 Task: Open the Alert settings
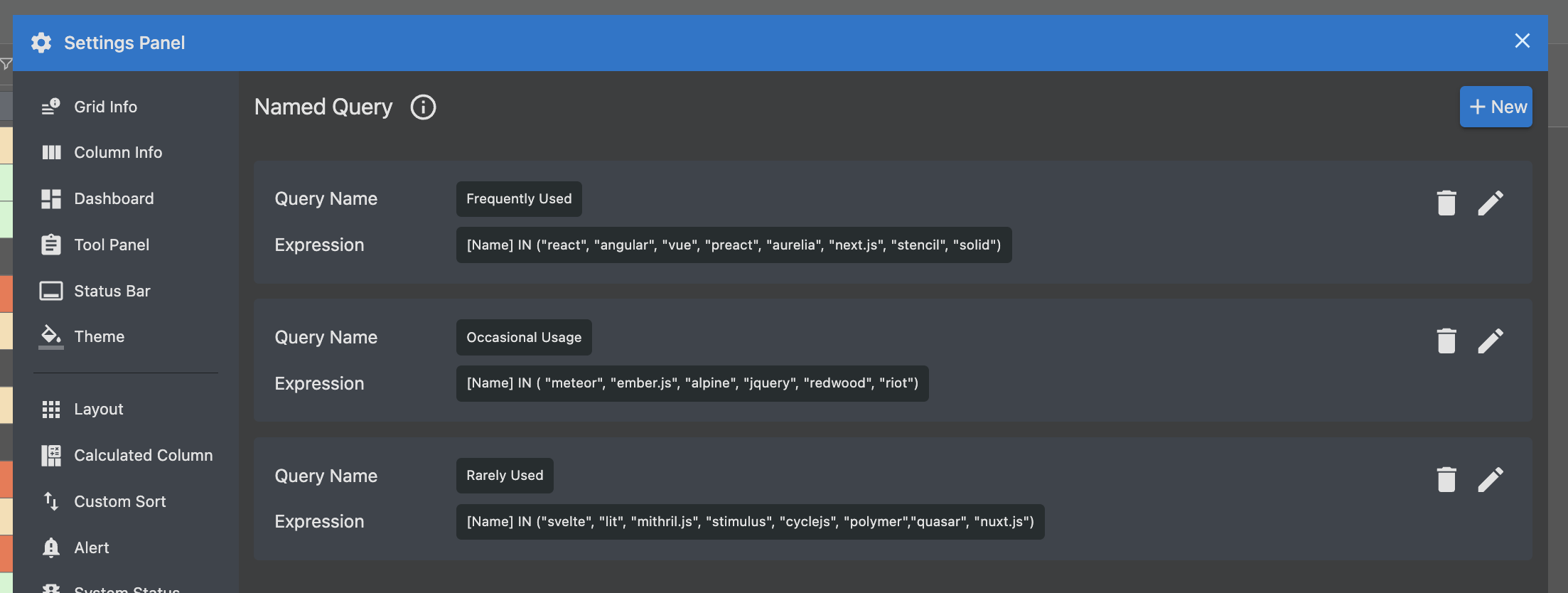[91, 547]
